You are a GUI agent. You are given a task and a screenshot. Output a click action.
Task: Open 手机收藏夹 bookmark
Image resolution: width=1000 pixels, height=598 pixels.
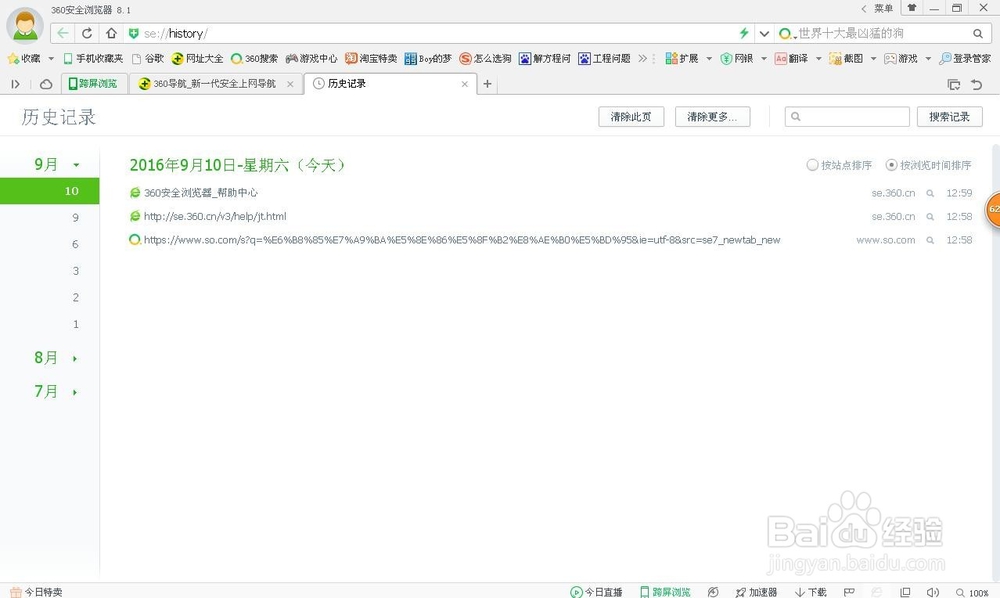coord(93,59)
